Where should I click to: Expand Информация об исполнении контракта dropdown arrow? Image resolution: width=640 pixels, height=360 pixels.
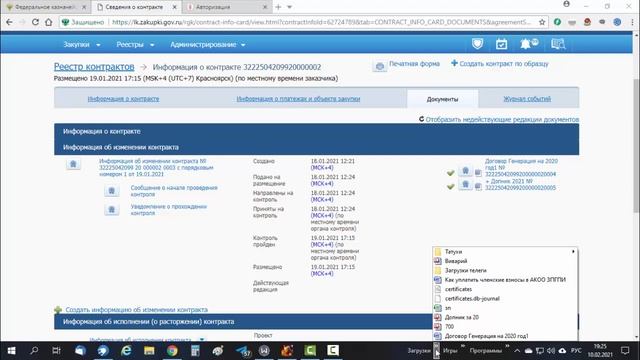tap(202, 340)
